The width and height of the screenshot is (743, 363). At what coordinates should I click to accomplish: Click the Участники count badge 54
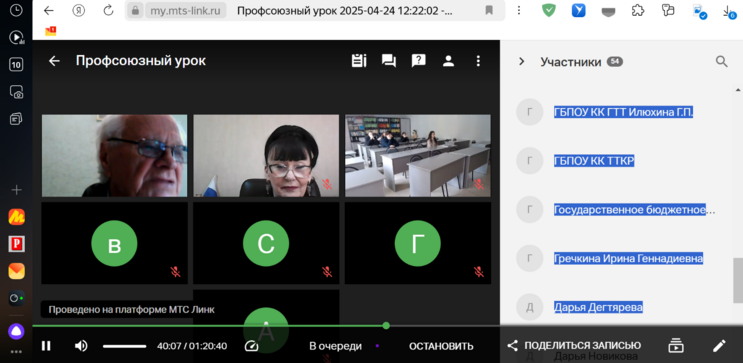(615, 62)
